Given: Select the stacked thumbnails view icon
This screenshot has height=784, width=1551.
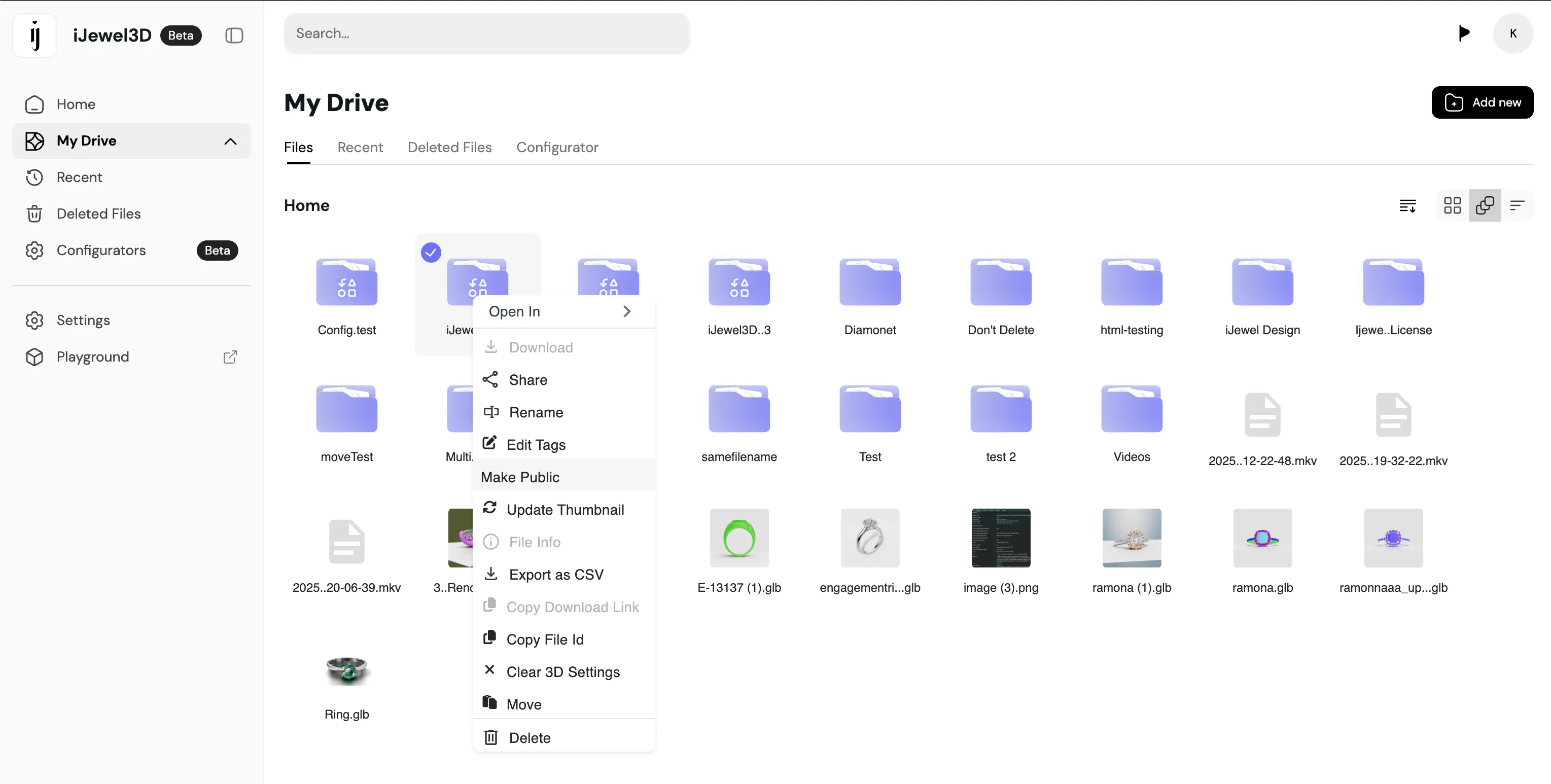Looking at the screenshot, I should (x=1484, y=205).
